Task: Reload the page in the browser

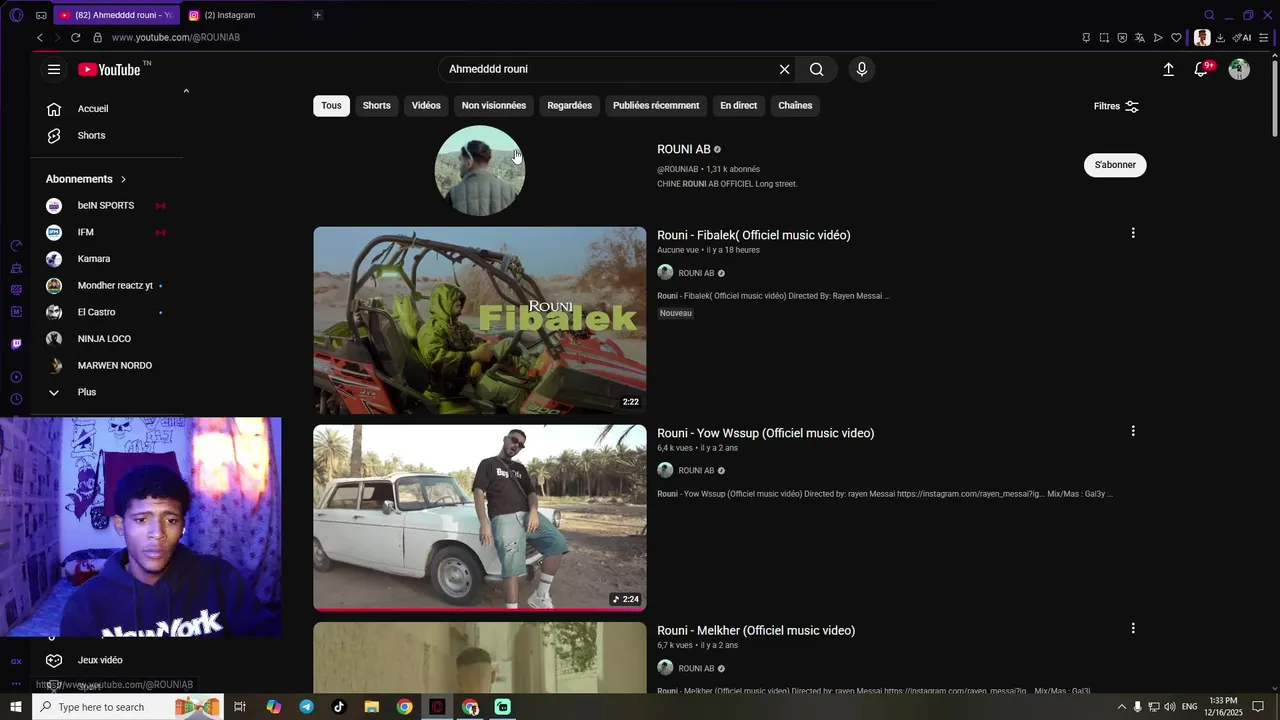Action: [75, 37]
